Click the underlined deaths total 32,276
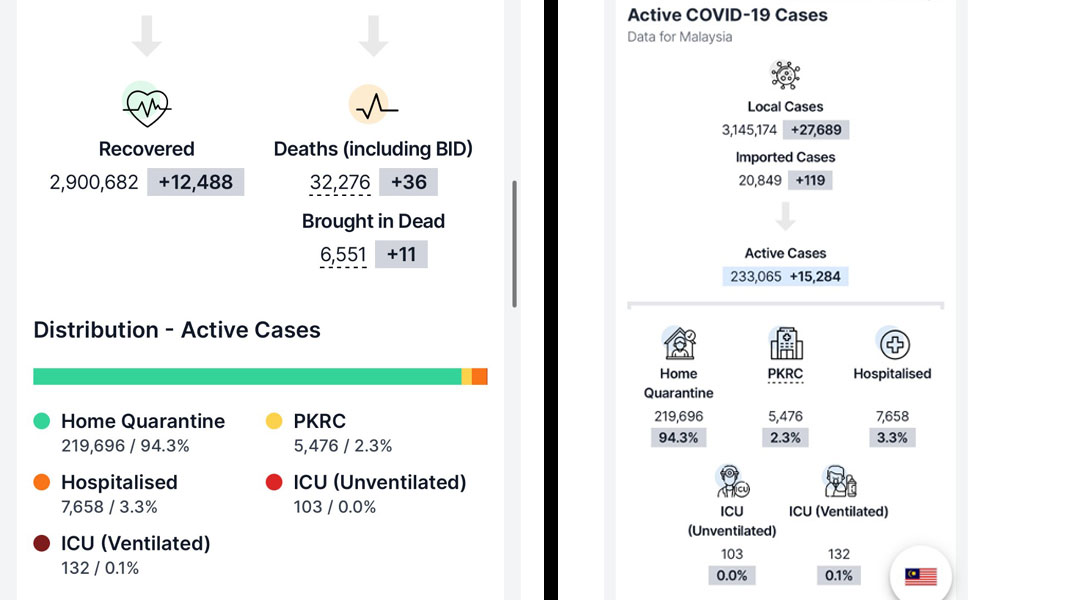 pos(340,183)
